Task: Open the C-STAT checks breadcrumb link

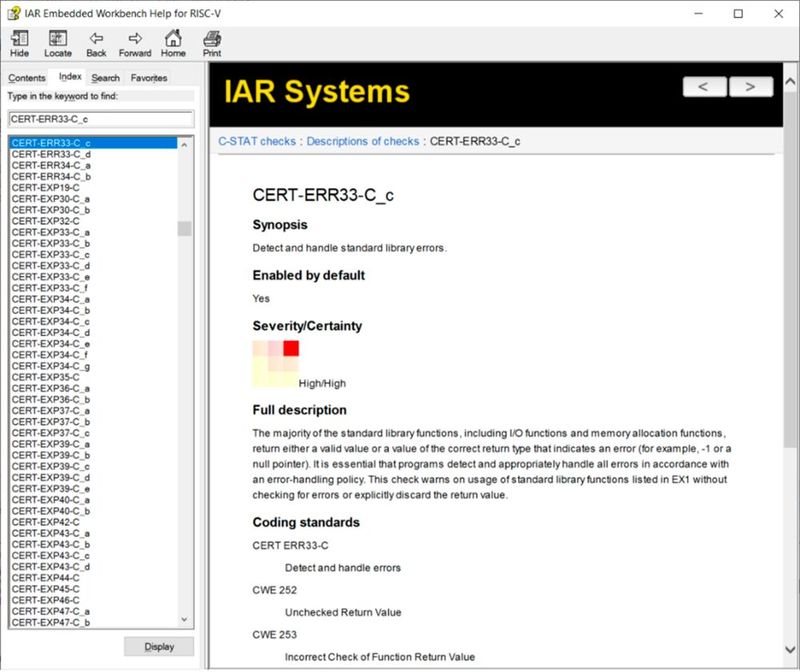Action: click(257, 141)
